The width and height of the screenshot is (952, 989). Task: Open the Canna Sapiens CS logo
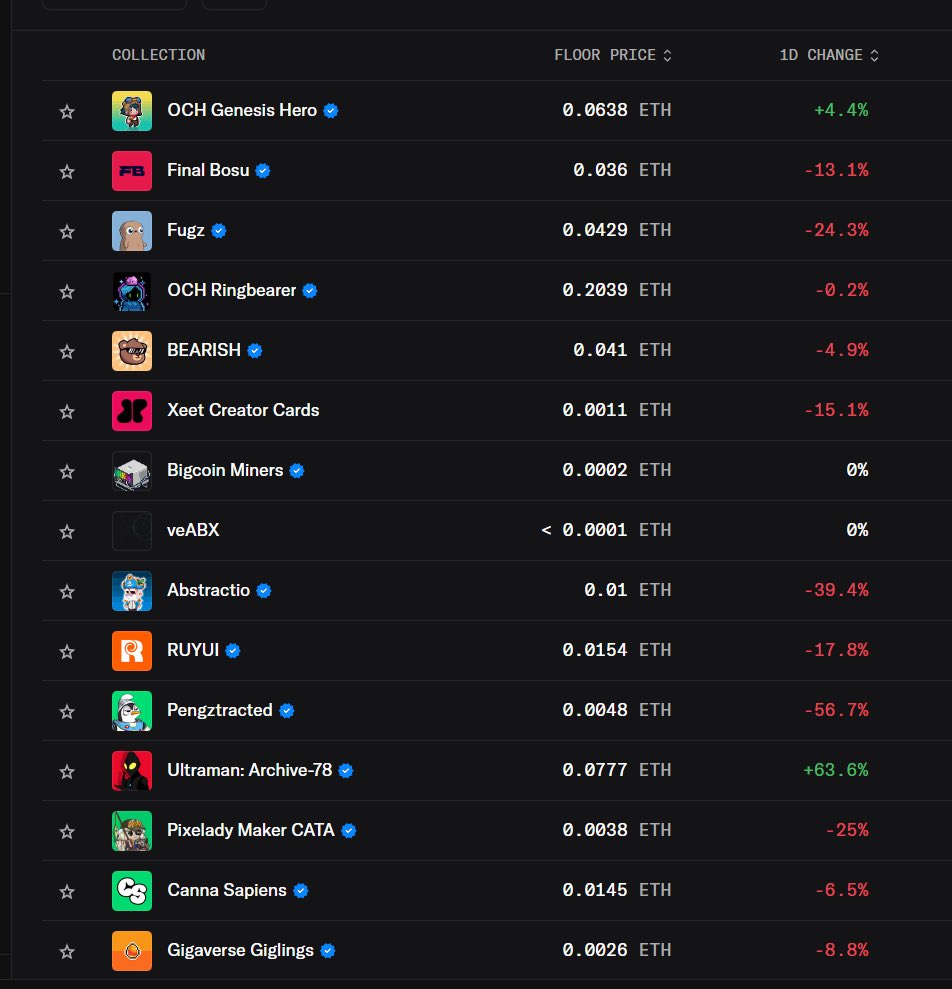click(x=132, y=891)
